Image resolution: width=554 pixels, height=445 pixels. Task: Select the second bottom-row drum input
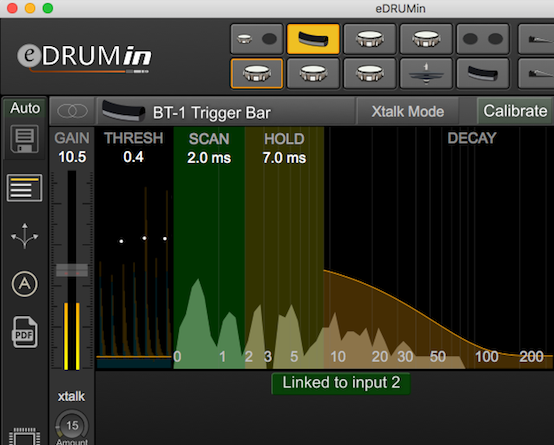pyautogui.click(x=313, y=74)
